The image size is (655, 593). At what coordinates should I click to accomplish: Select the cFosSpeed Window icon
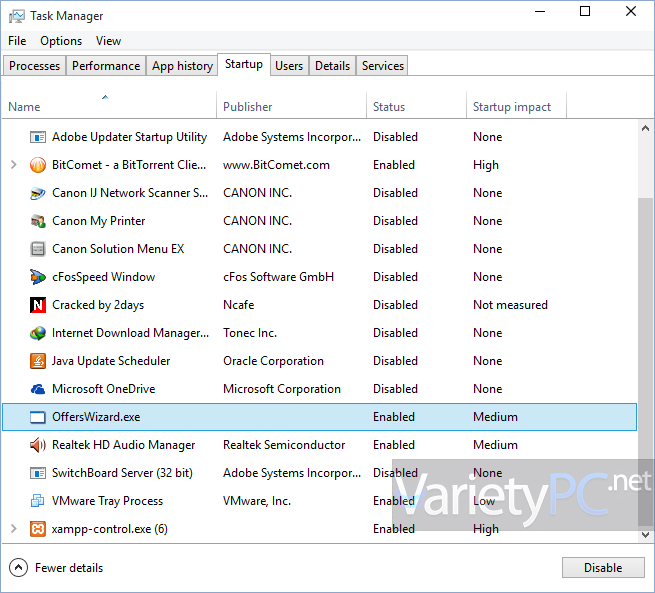[x=38, y=277]
